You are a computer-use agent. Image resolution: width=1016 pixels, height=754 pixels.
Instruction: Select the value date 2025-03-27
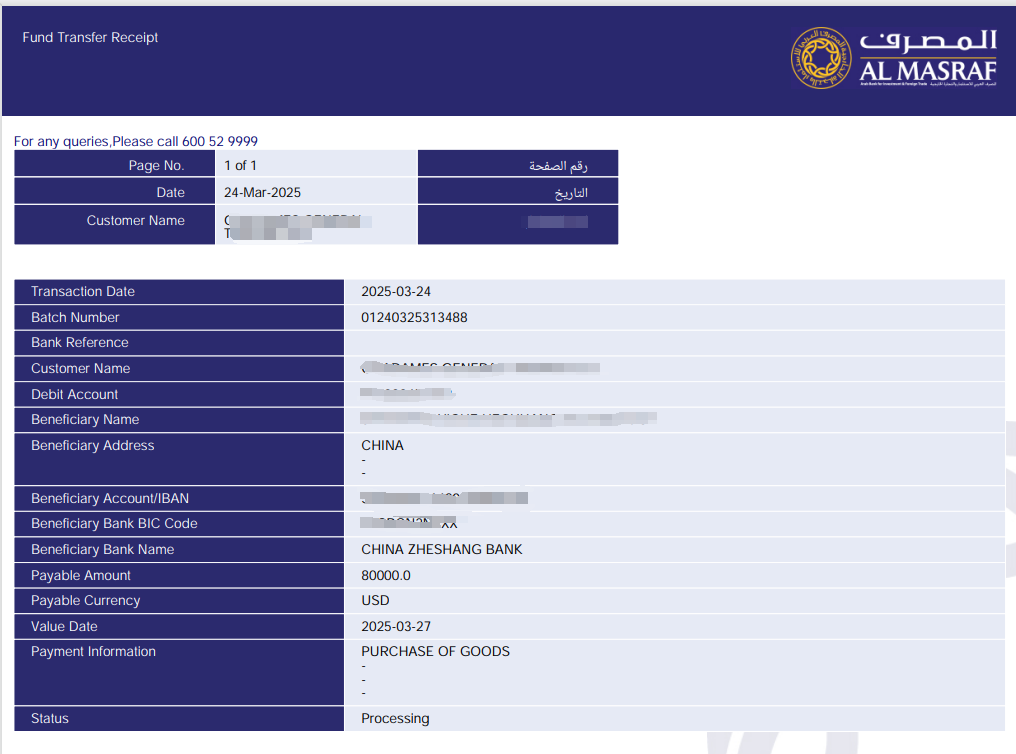pyautogui.click(x=396, y=627)
